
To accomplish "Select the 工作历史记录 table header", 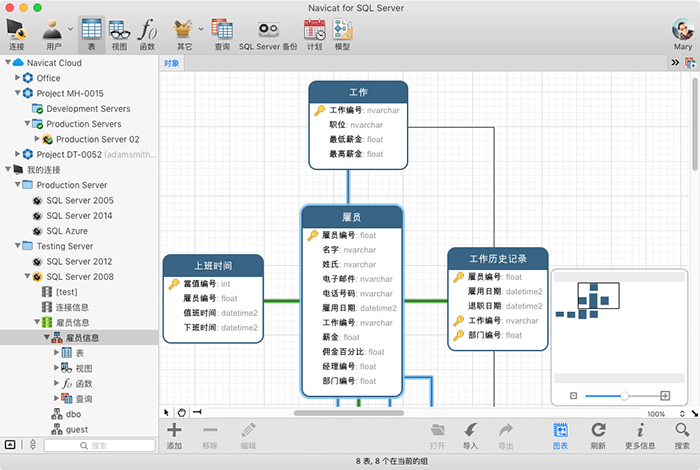I will pyautogui.click(x=498, y=259).
